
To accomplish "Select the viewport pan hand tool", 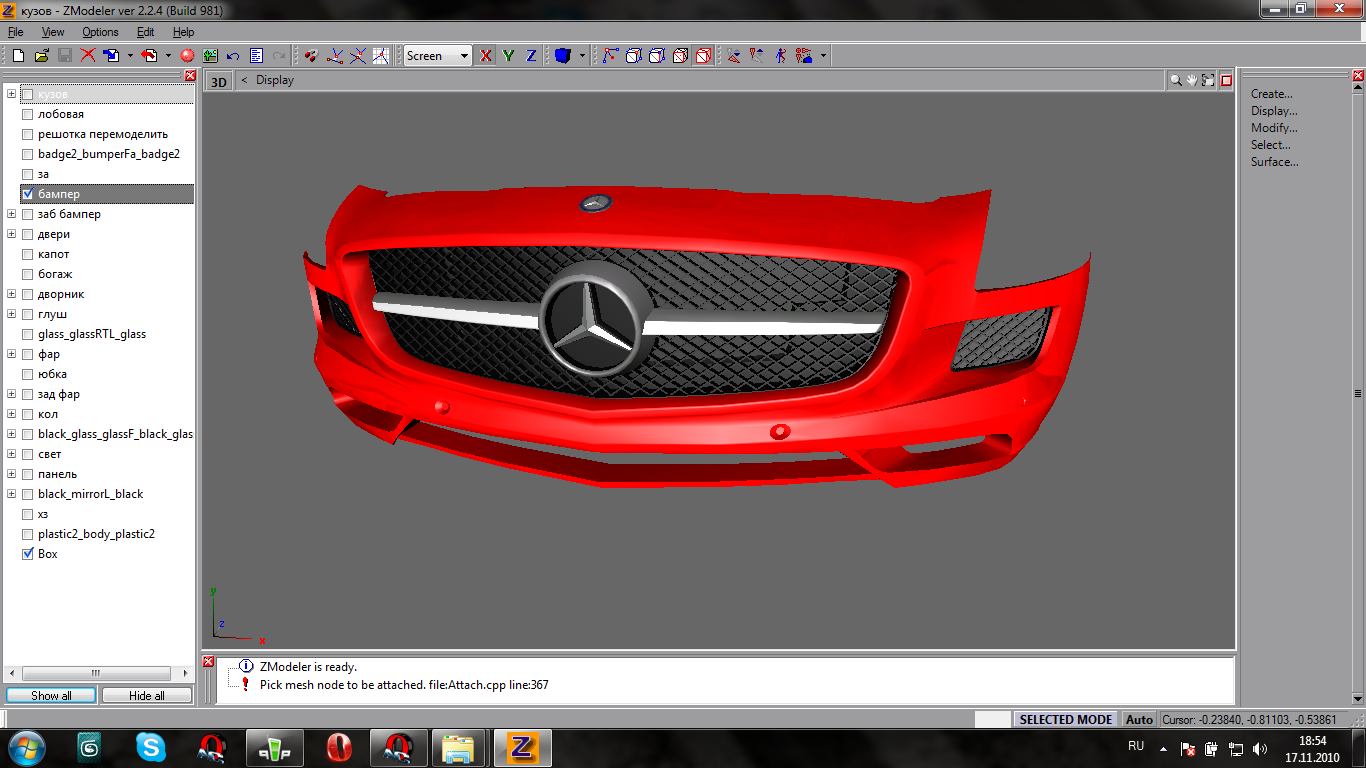I will [x=1192, y=81].
